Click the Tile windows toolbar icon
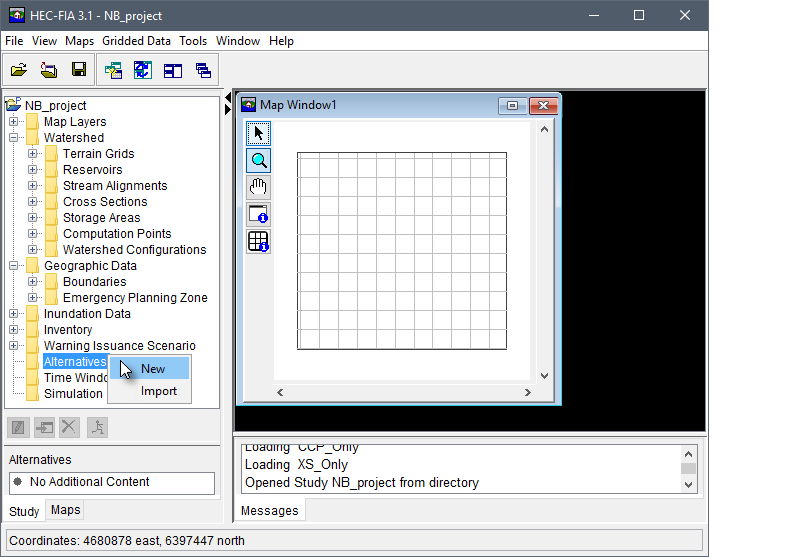802x557 pixels. pyautogui.click(x=173, y=70)
